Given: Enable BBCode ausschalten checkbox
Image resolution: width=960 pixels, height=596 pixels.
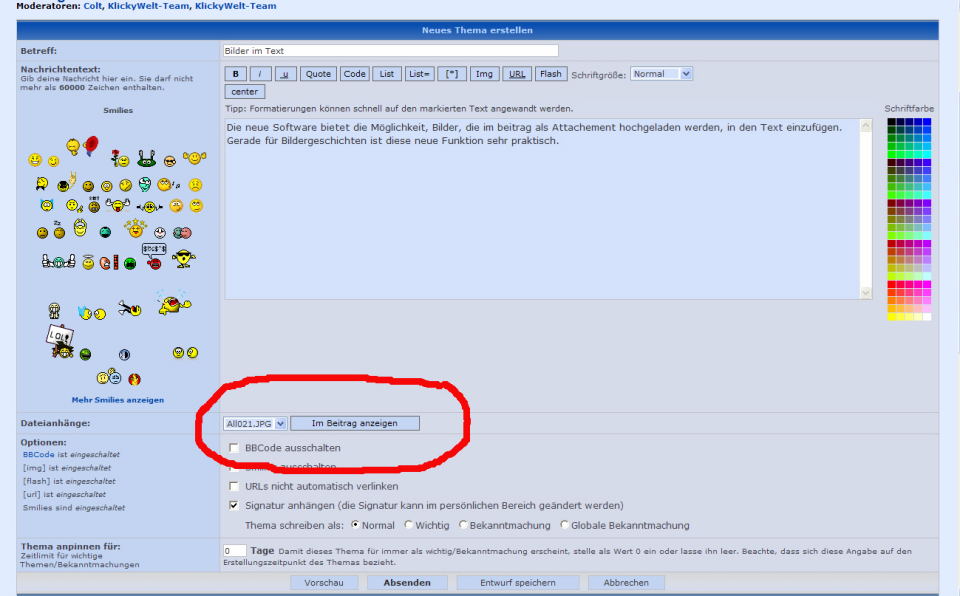Looking at the screenshot, I should (234, 448).
